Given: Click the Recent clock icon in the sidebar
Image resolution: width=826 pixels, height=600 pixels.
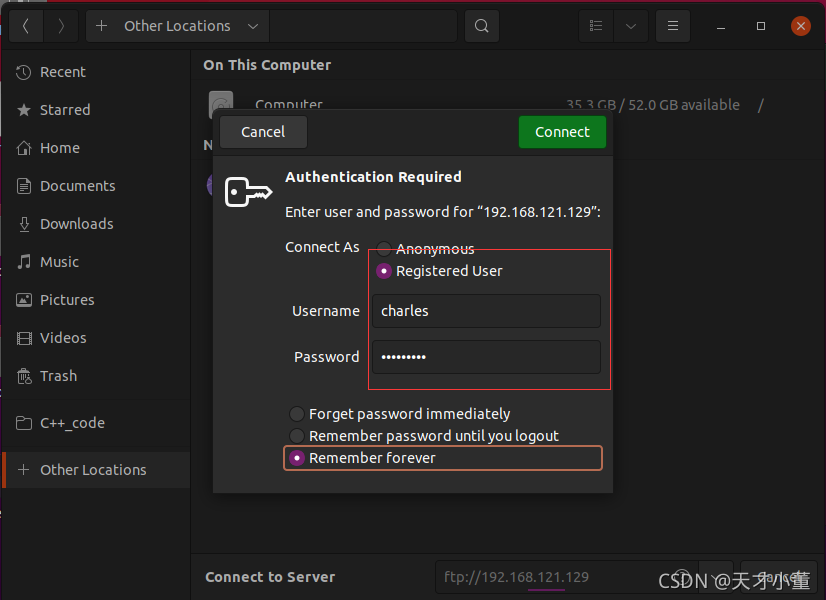Looking at the screenshot, I should 24,72.
